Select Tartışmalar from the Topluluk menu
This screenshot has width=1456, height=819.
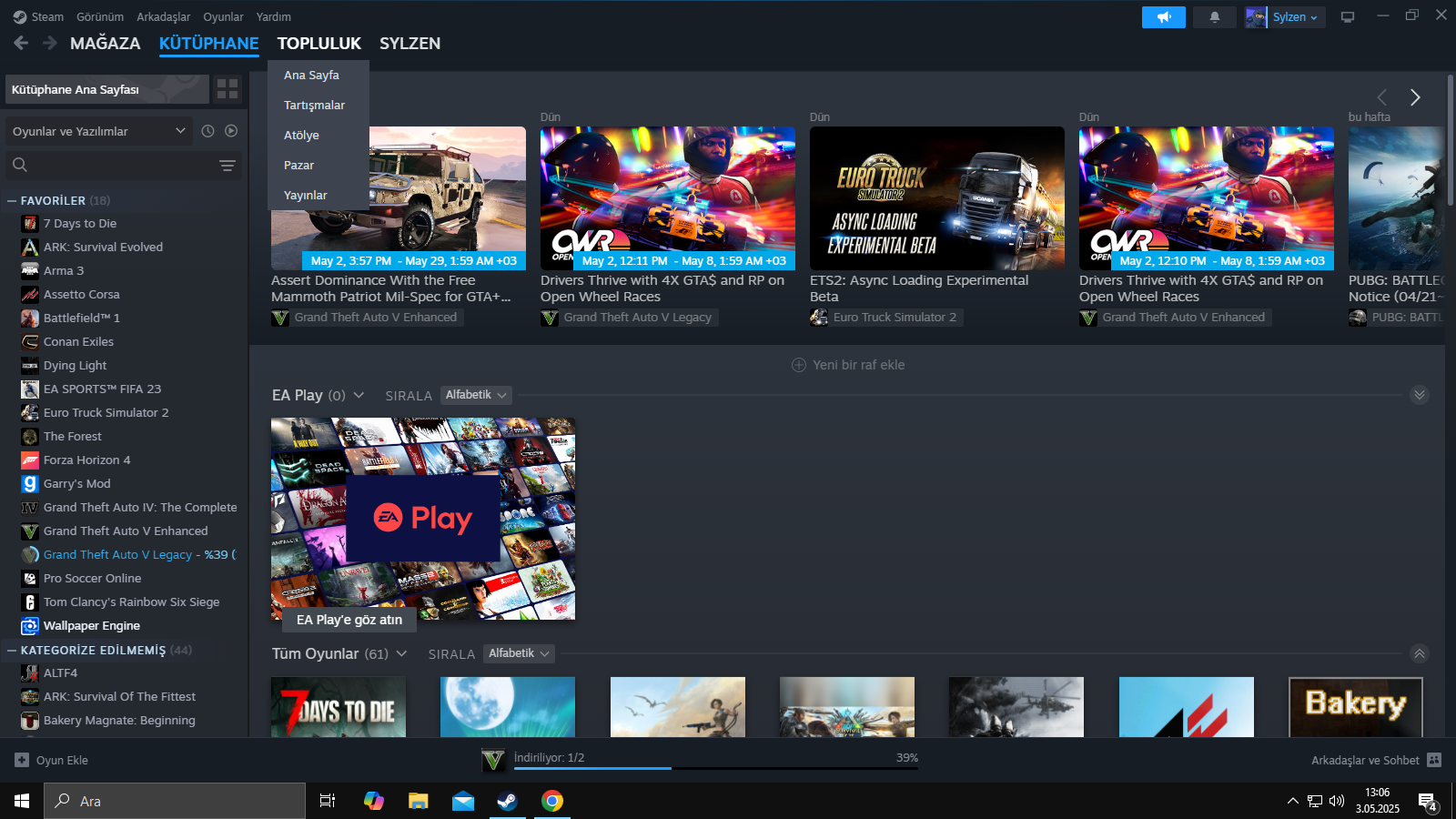pyautogui.click(x=315, y=105)
